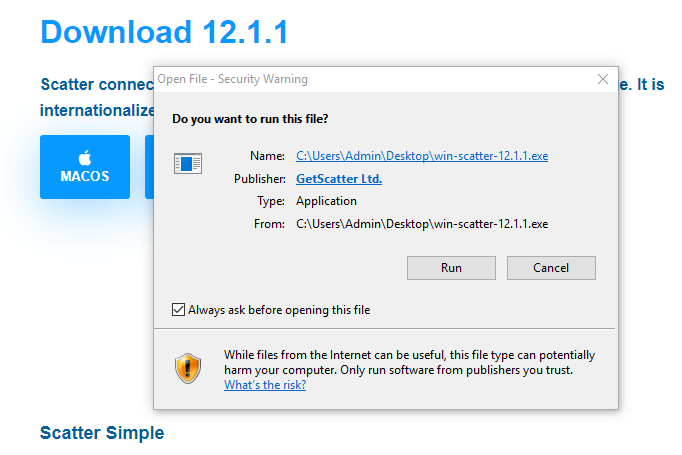Click the internet files warning message text
Viewport: 682px width, 455px height.
pyautogui.click(x=409, y=362)
